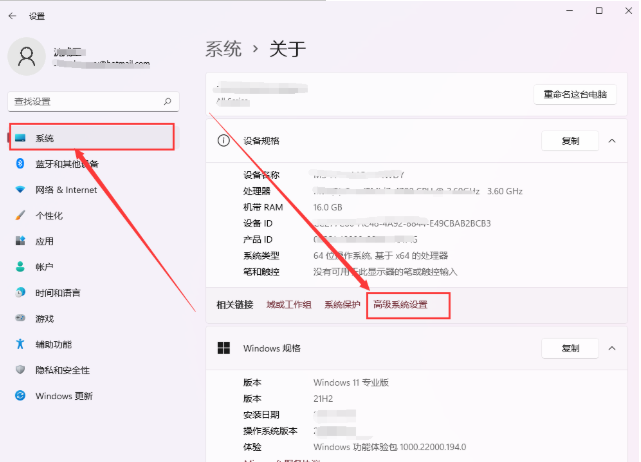
Task: Open Windows Update settings
Action: coord(64,396)
